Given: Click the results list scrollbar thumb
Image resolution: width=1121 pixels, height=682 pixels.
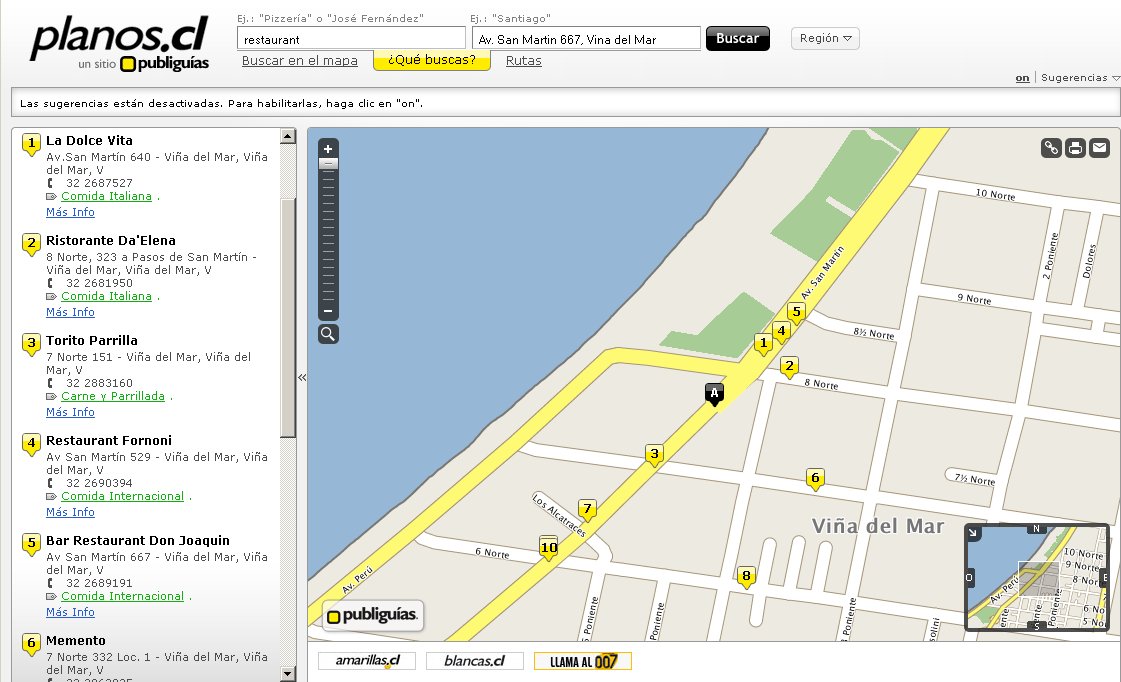Looking at the screenshot, I should (288, 318).
